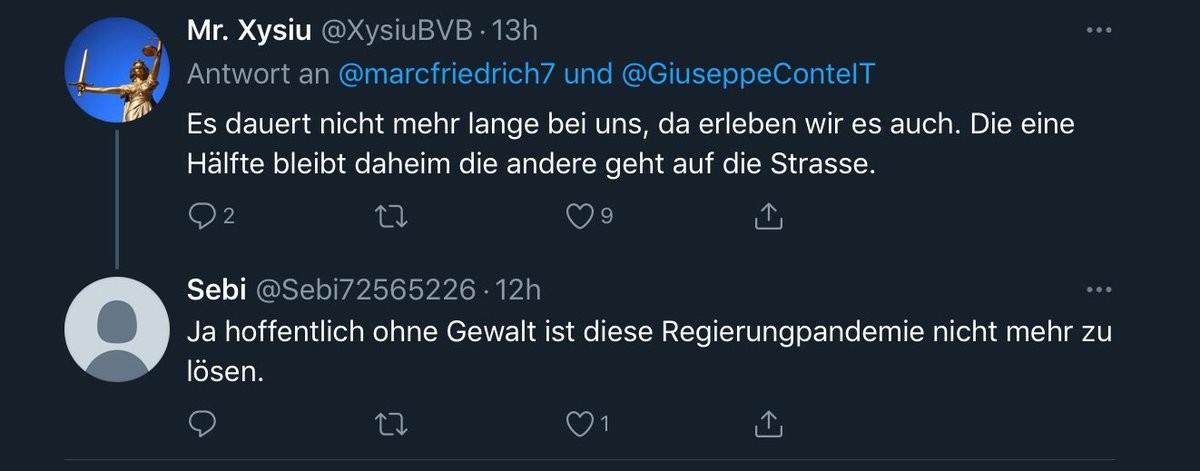The image size is (1200, 471).
Task: Open more options on Sebi's tweet
Action: 1098,290
